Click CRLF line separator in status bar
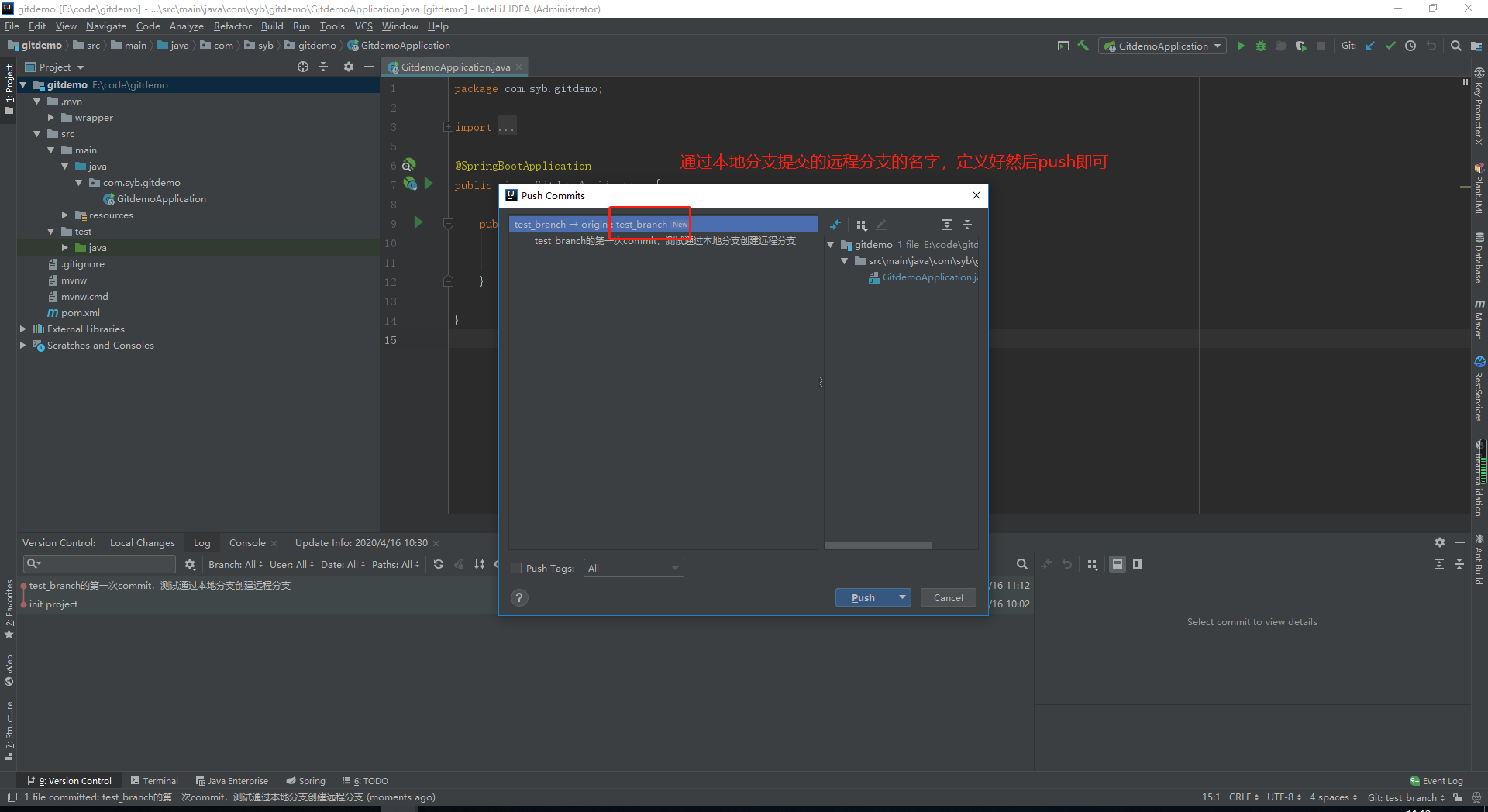 1244,797
